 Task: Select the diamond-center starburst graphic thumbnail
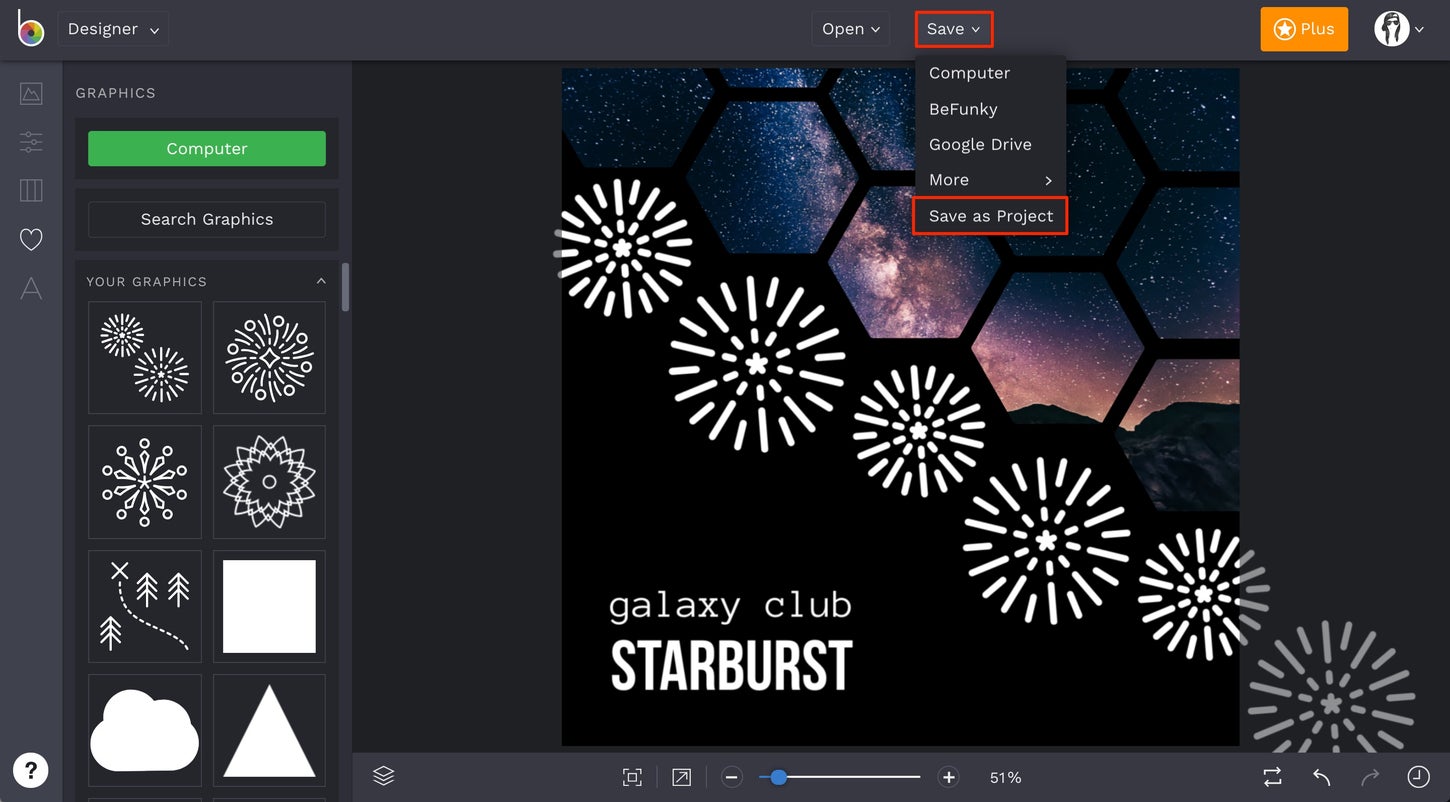[x=269, y=358]
